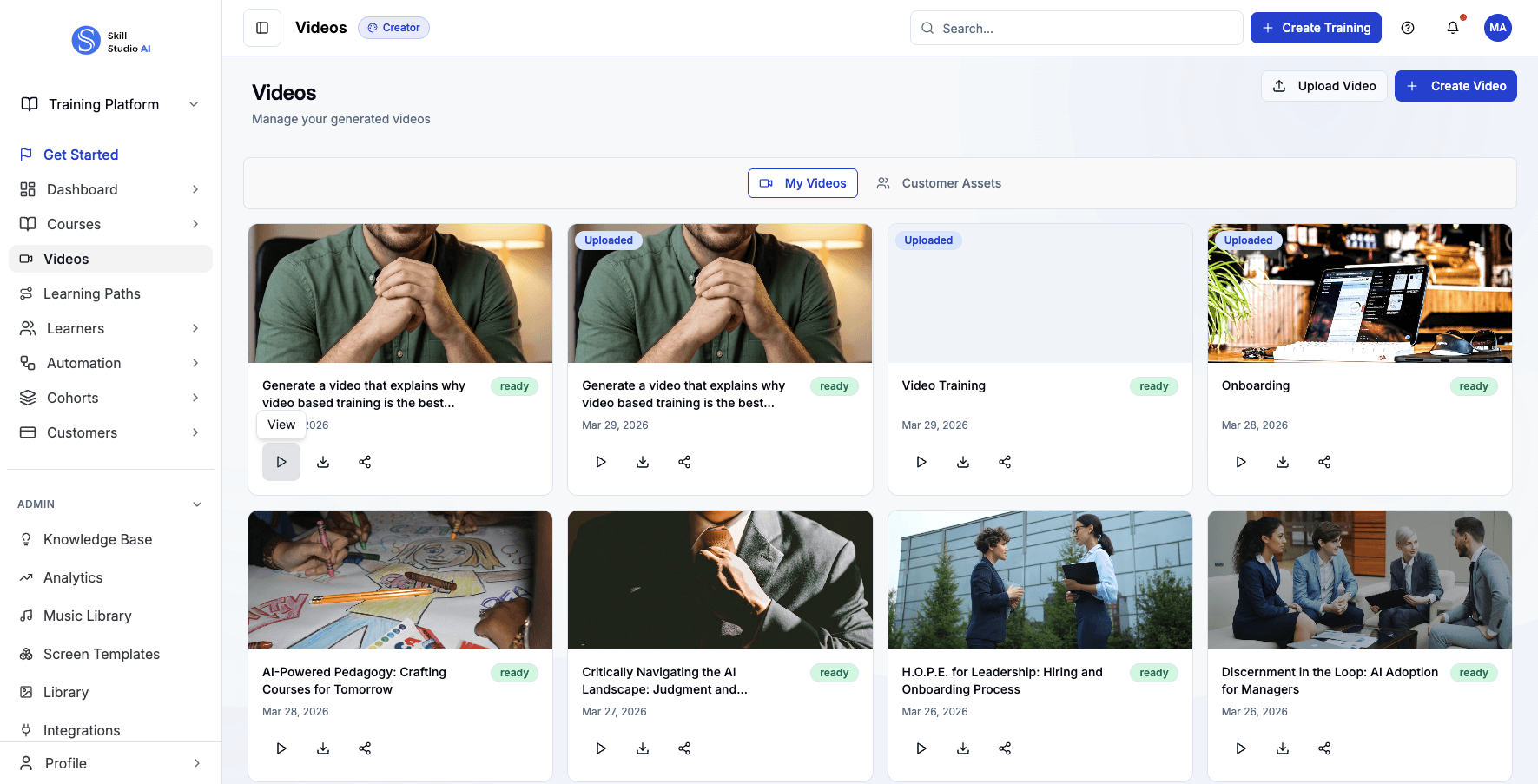The image size is (1538, 784).
Task: Play the Discernment in the Loop video
Action: (1241, 748)
